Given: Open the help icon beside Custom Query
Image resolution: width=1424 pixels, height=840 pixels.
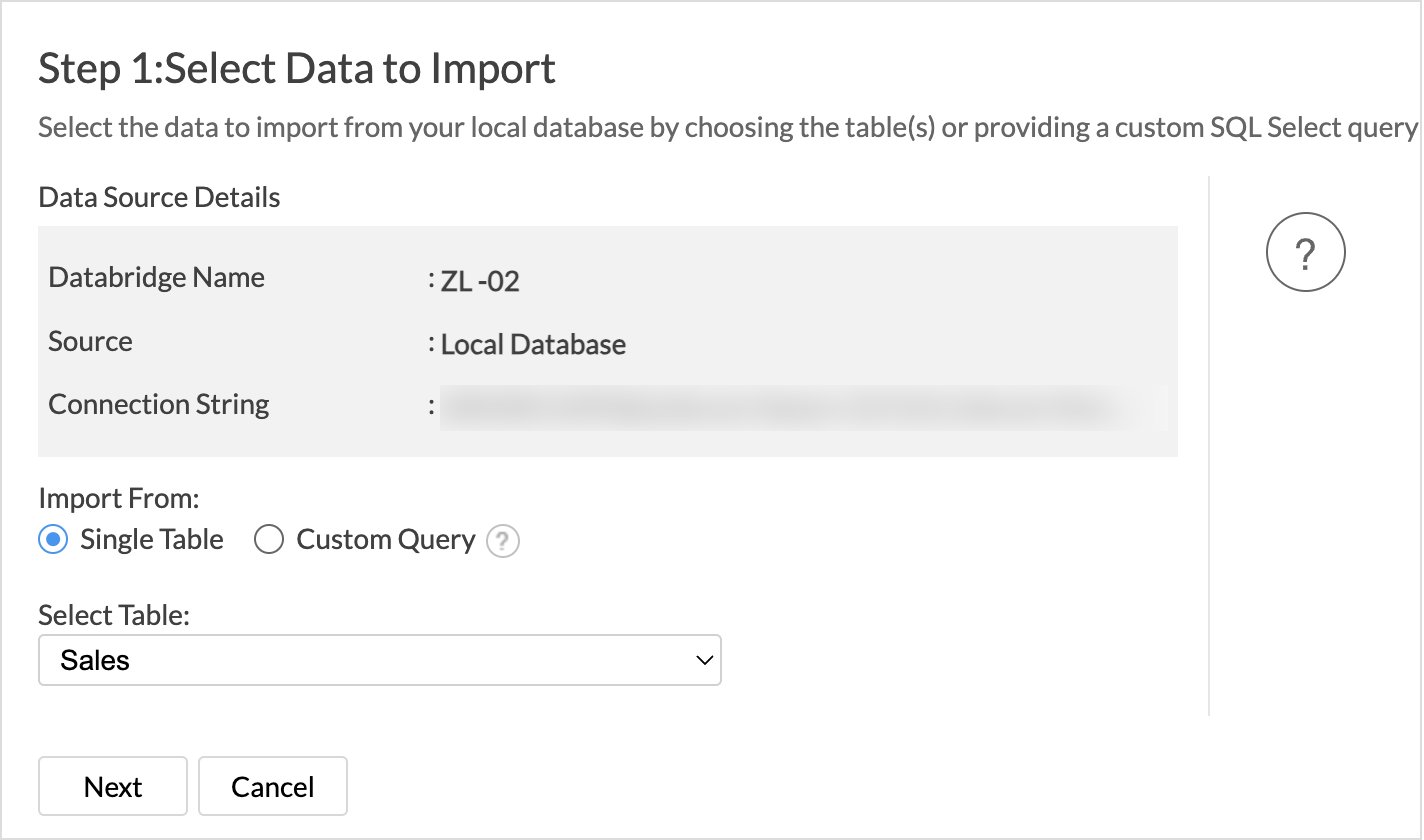Looking at the screenshot, I should [502, 542].
